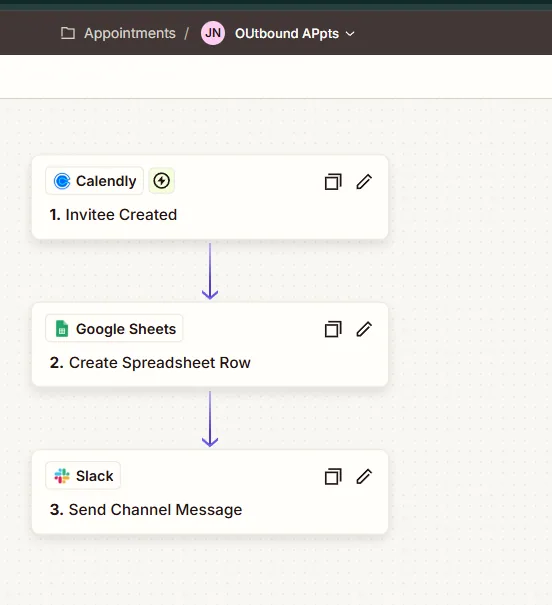Select the 1. Invitee Created step text
Viewport: 552px width, 605px height.
pos(113,215)
